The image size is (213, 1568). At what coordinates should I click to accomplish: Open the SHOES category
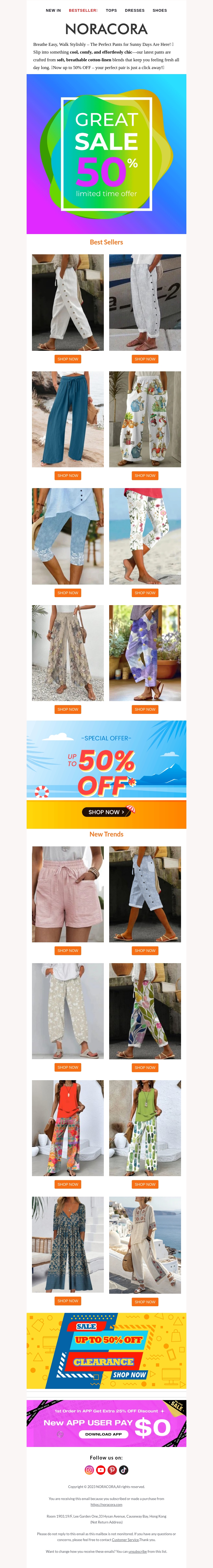(x=160, y=10)
